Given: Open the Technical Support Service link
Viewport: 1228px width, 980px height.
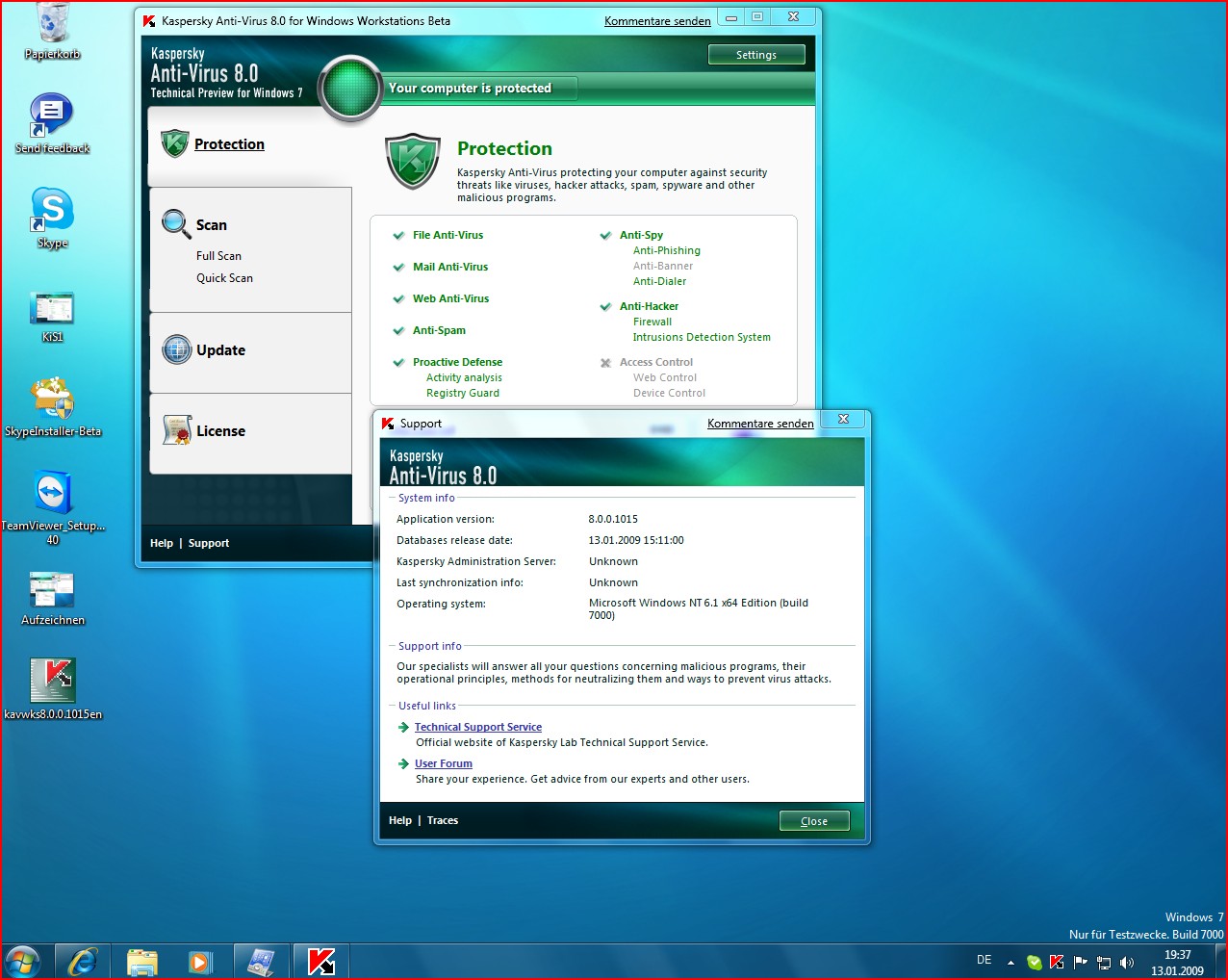Looking at the screenshot, I should (478, 727).
